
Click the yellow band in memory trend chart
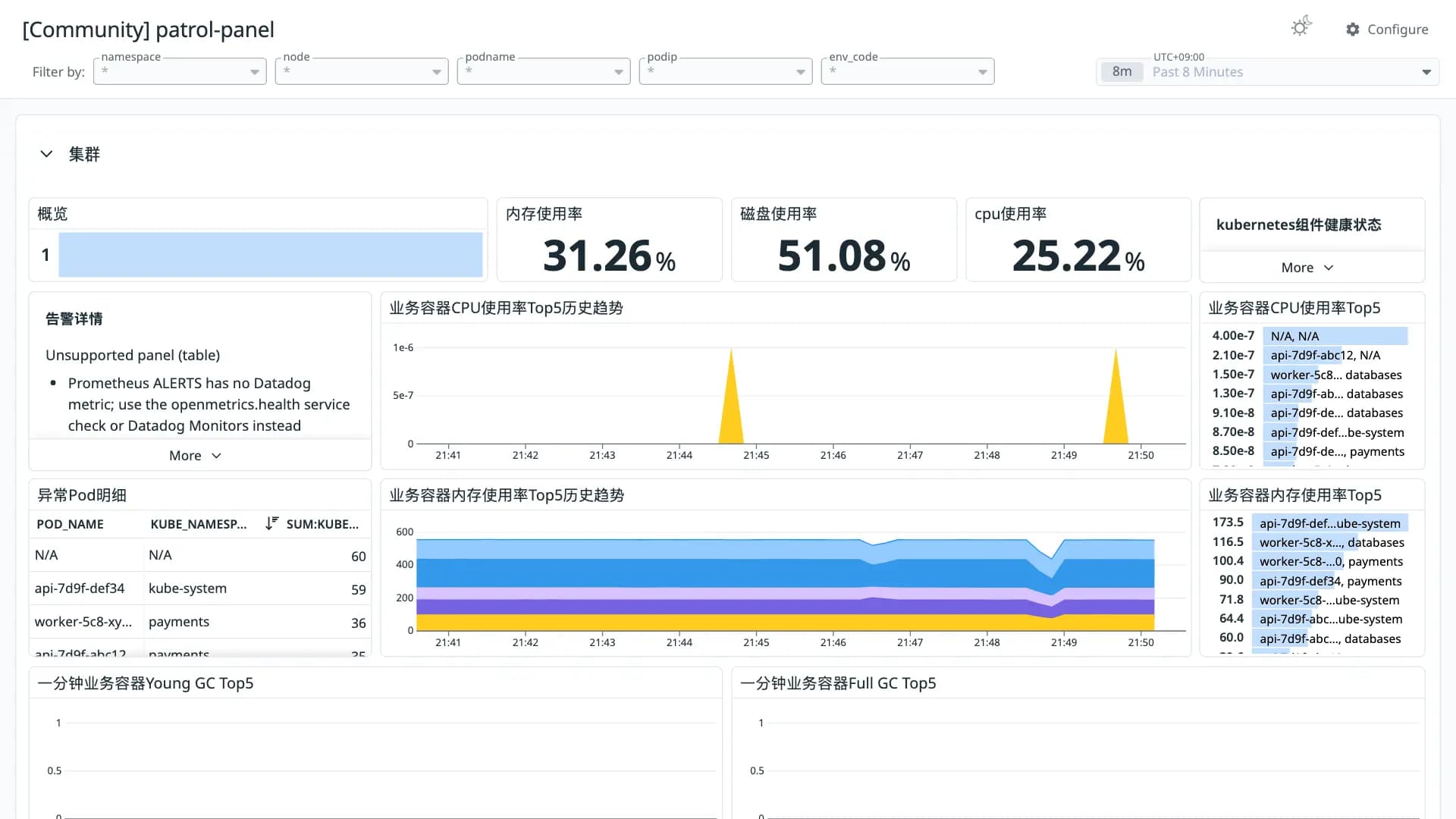[x=785, y=622]
